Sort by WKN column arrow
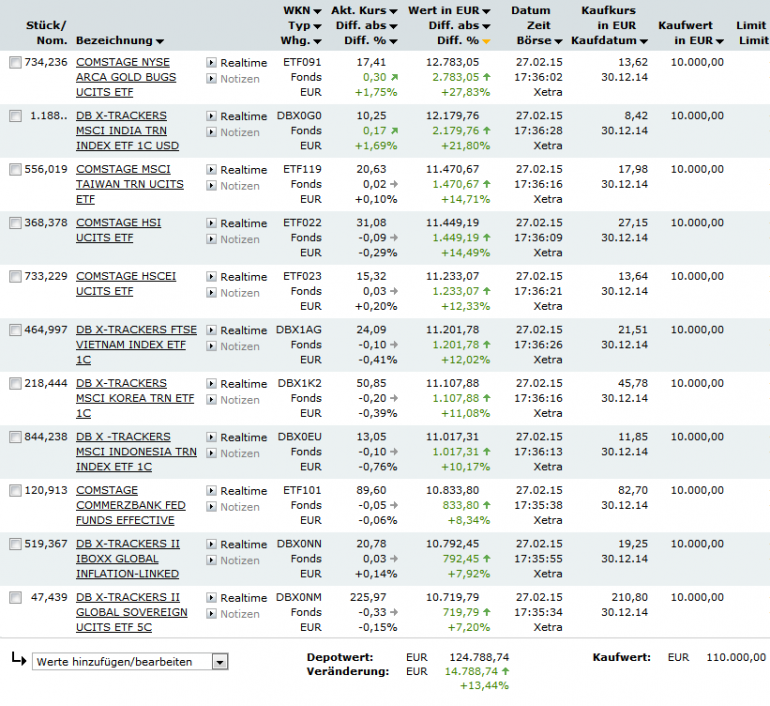 (317, 11)
